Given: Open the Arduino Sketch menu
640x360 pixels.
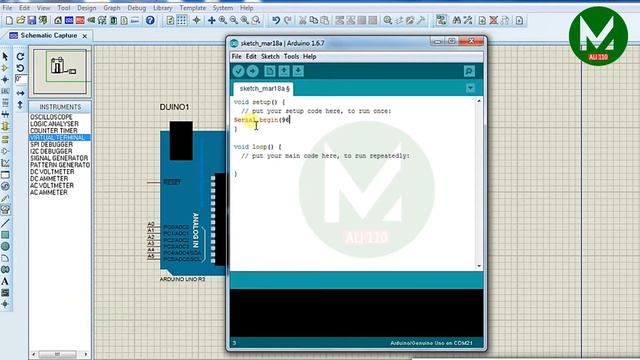Looking at the screenshot, I should click(270, 56).
